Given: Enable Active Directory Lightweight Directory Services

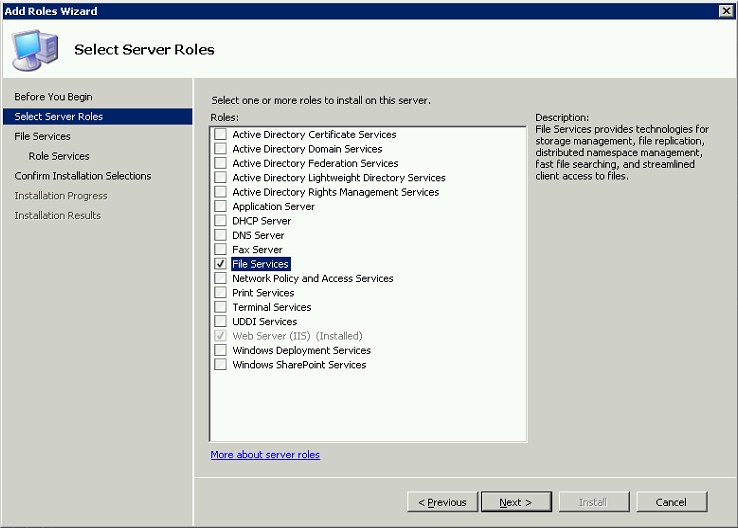Looking at the screenshot, I should tap(220, 177).
